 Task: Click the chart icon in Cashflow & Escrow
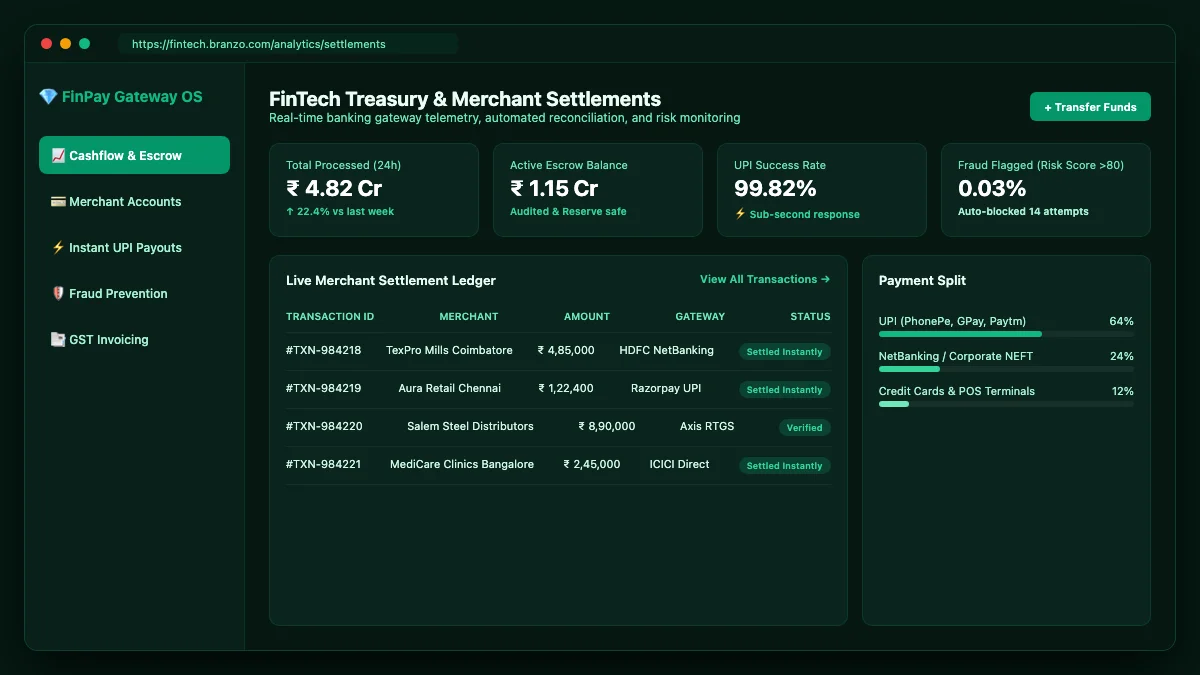point(58,156)
